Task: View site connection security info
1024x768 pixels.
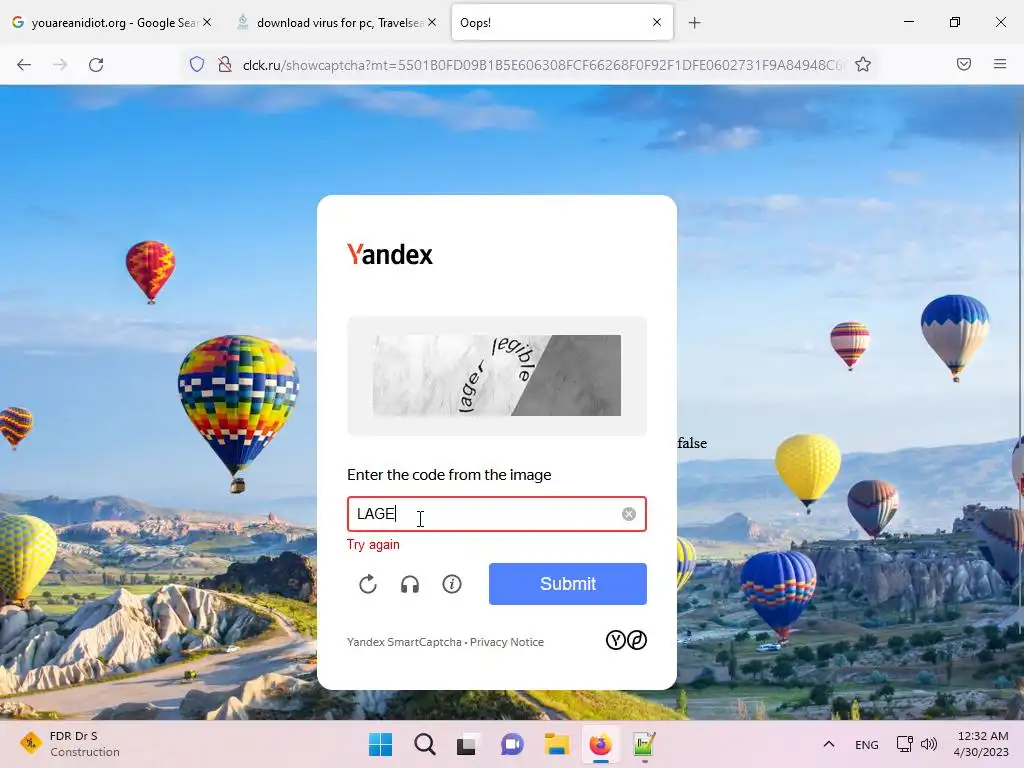Action: pyautogui.click(x=225, y=64)
